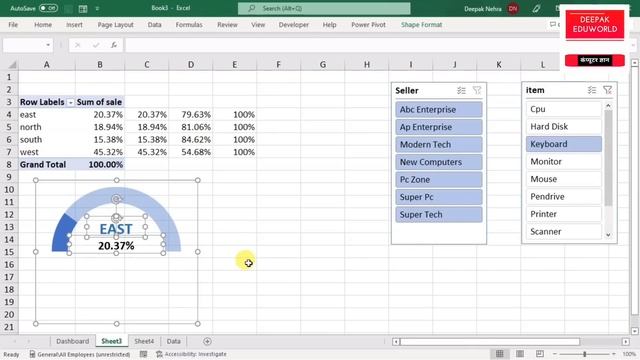Open the Review ribbon tab
The image size is (640, 360).
coord(227,25)
